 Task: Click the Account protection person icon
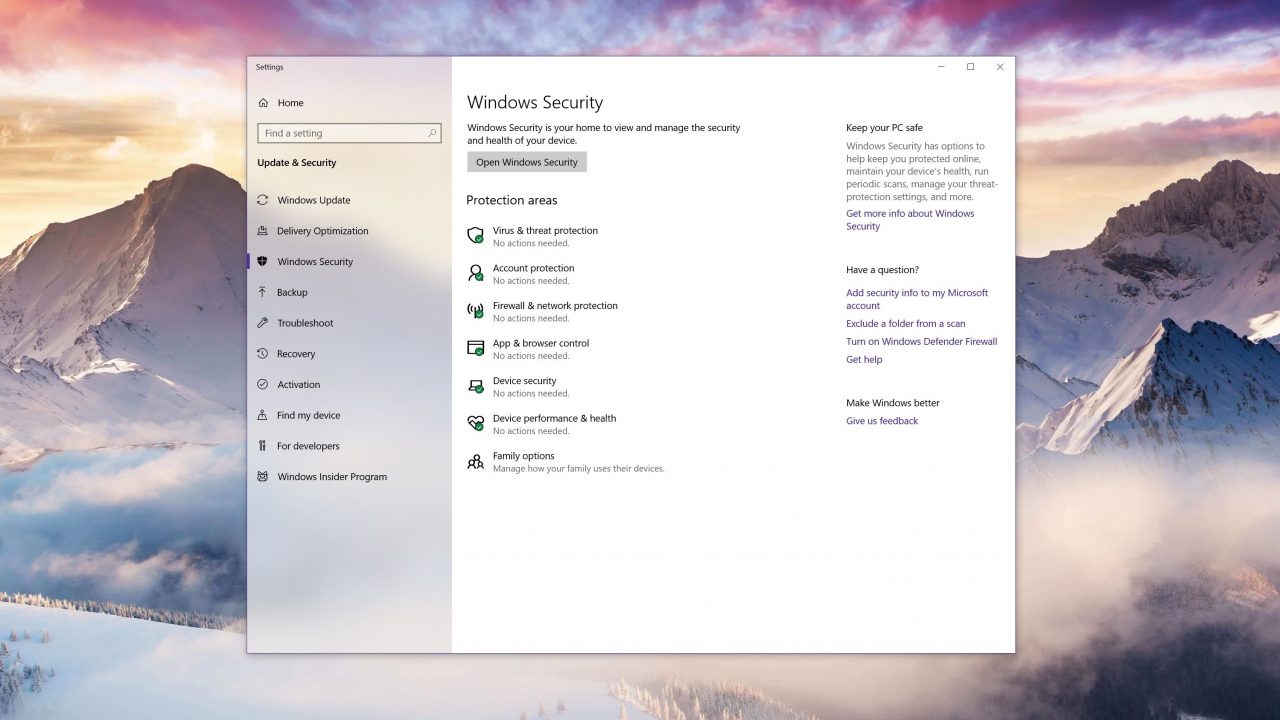(x=476, y=273)
